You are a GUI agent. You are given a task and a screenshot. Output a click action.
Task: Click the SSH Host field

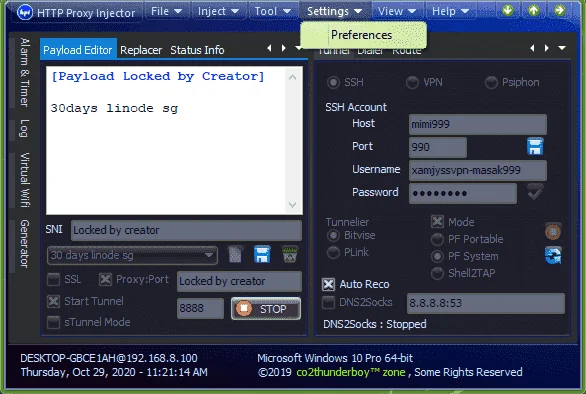tap(478, 124)
